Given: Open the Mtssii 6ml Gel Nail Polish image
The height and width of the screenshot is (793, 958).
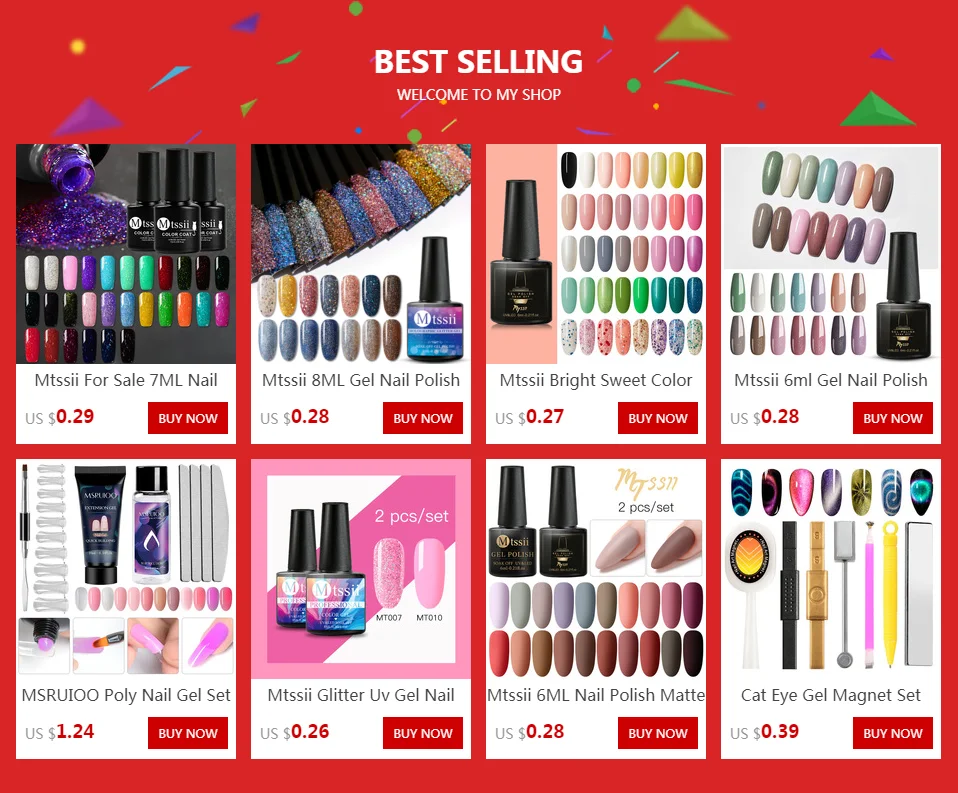Looking at the screenshot, I should coord(831,254).
